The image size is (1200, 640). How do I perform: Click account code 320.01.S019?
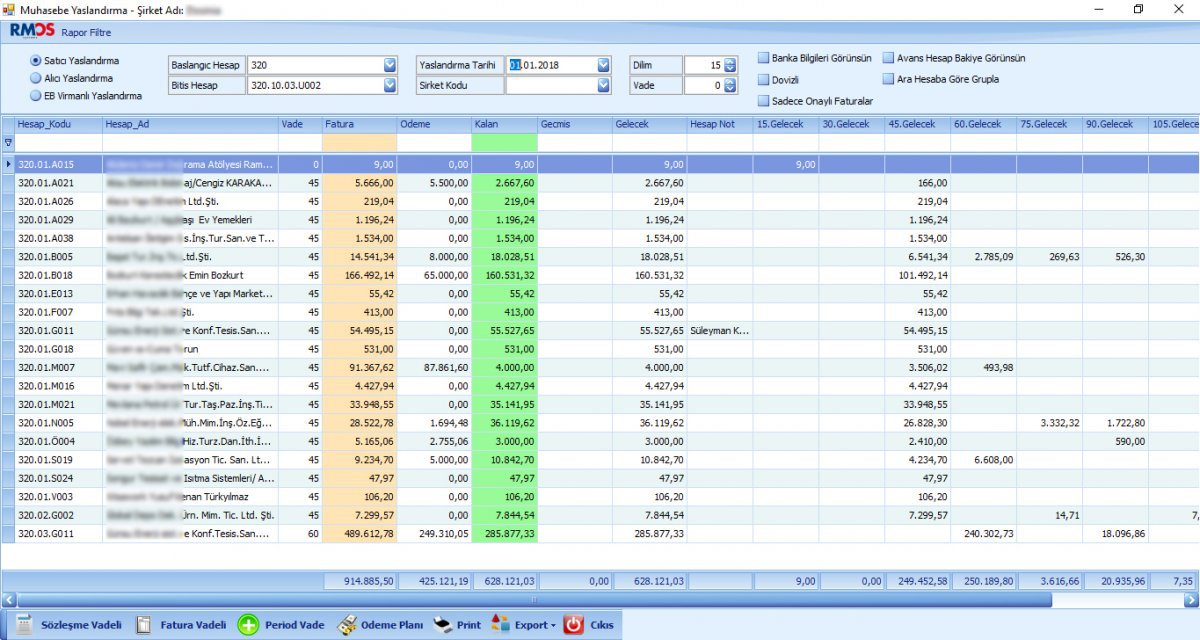[45, 460]
